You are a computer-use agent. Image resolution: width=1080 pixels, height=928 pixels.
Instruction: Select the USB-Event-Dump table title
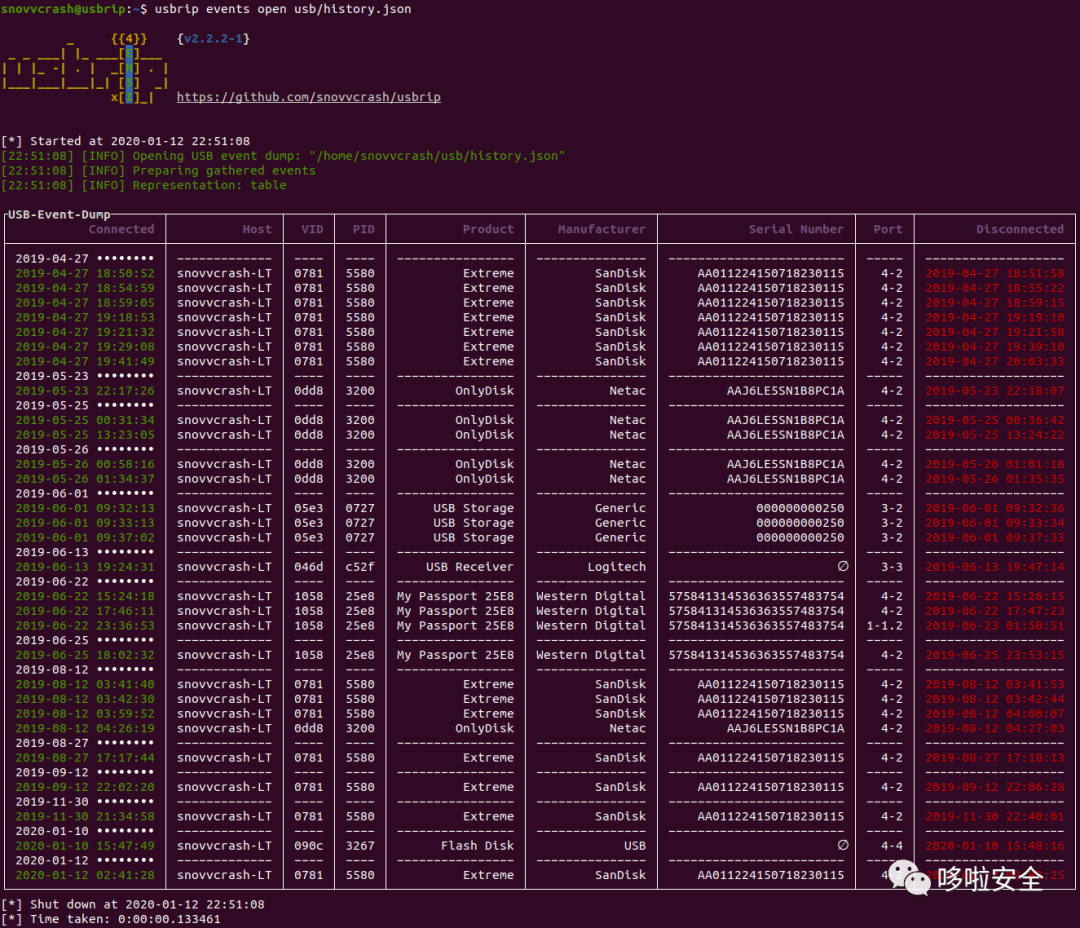click(x=59, y=215)
